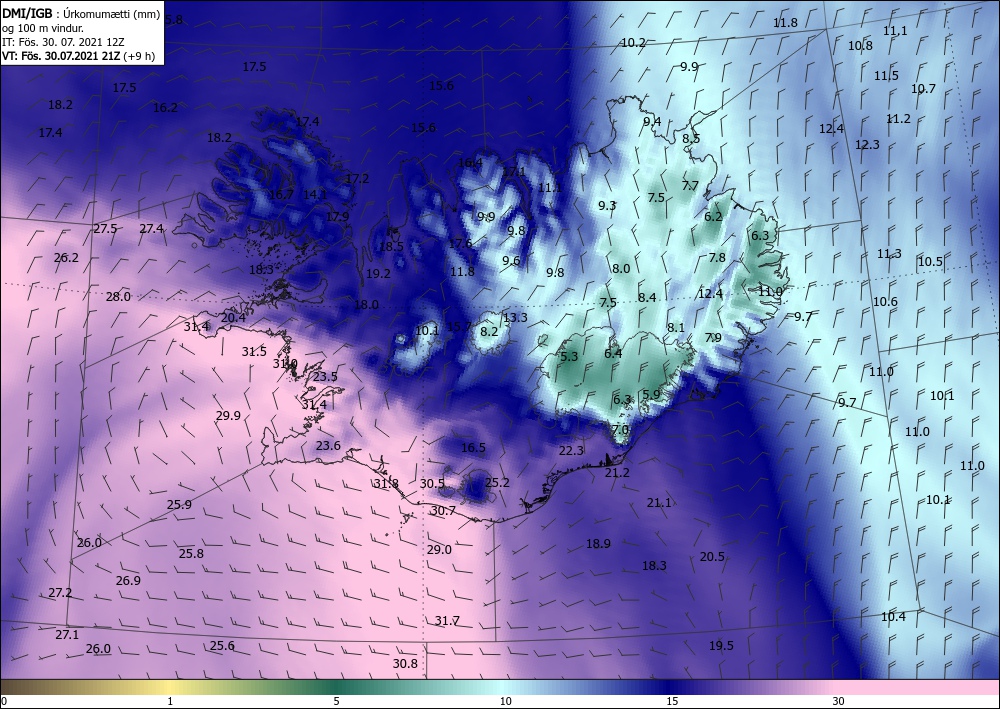Viewport: 1000px width, 709px height.
Task: Select the 10.6 value east of Iceland
Action: (885, 302)
